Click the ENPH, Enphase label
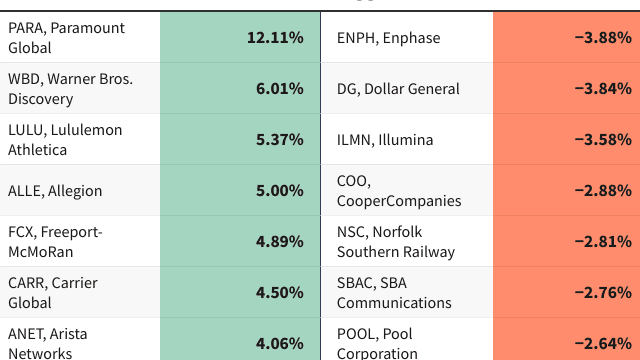Image resolution: width=640 pixels, height=360 pixels. pyautogui.click(x=389, y=38)
